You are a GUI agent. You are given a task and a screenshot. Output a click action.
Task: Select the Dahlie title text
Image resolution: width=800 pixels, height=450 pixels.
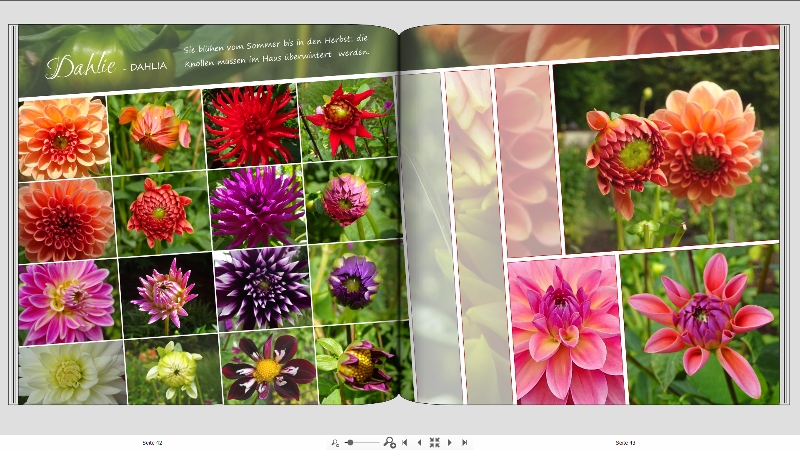tap(82, 68)
